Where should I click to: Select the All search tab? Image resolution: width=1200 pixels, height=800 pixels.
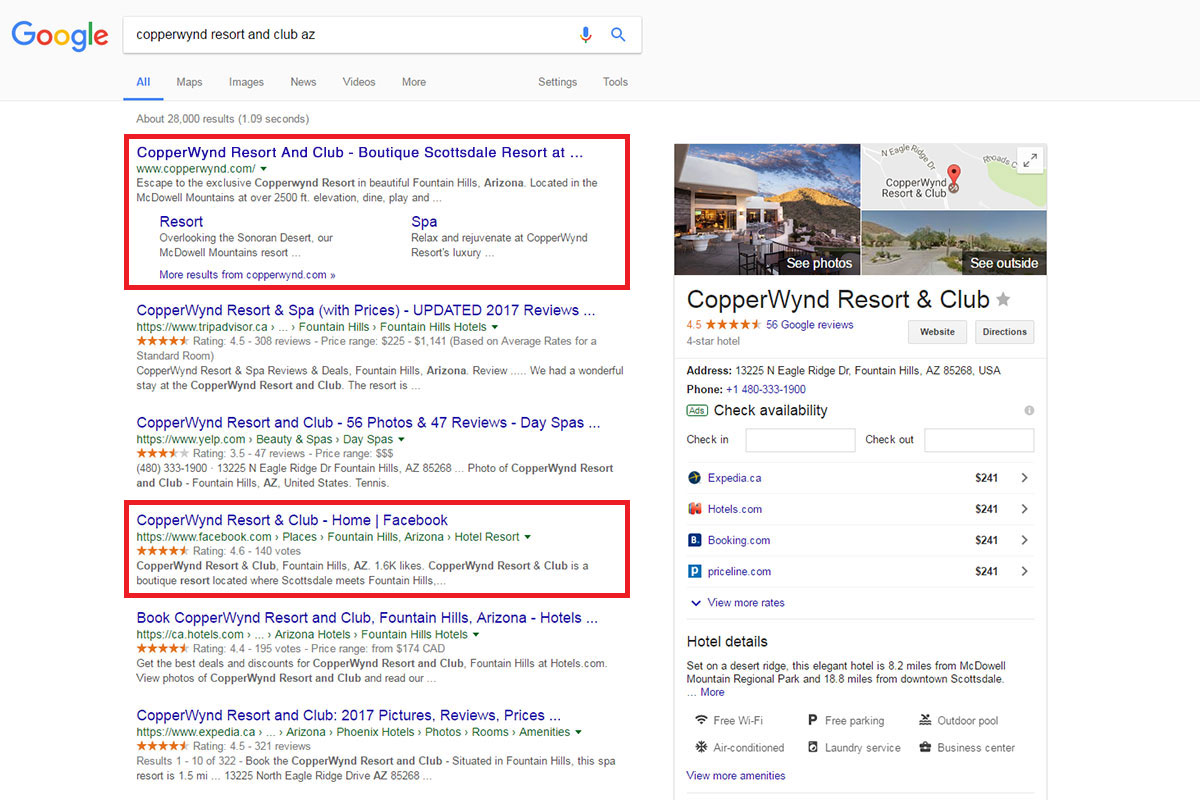[x=143, y=82]
